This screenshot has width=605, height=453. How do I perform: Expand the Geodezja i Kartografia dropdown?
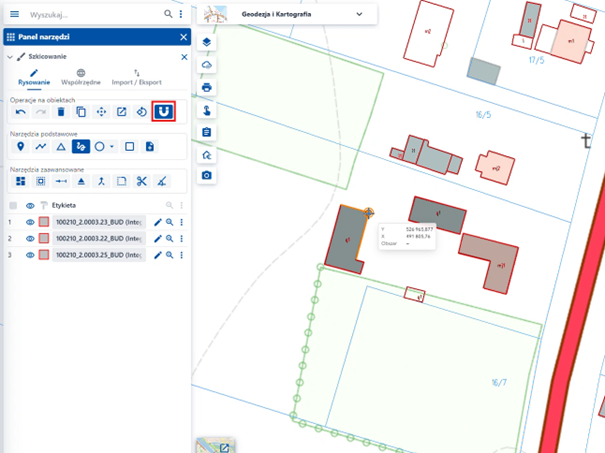(x=360, y=15)
